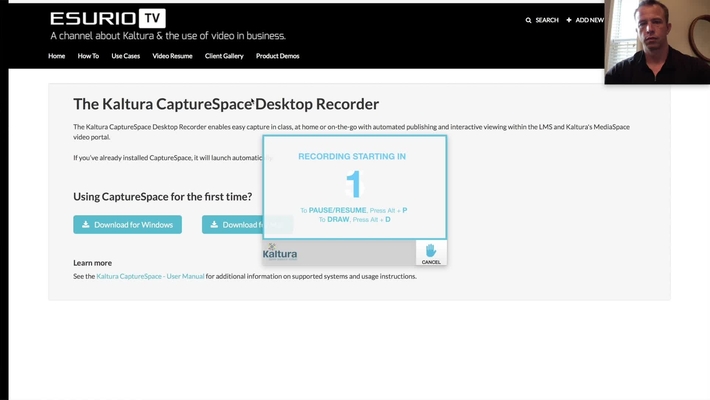Click the webcam video thumbnail
Viewport: 710px width, 400px height.
pyautogui.click(x=657, y=42)
